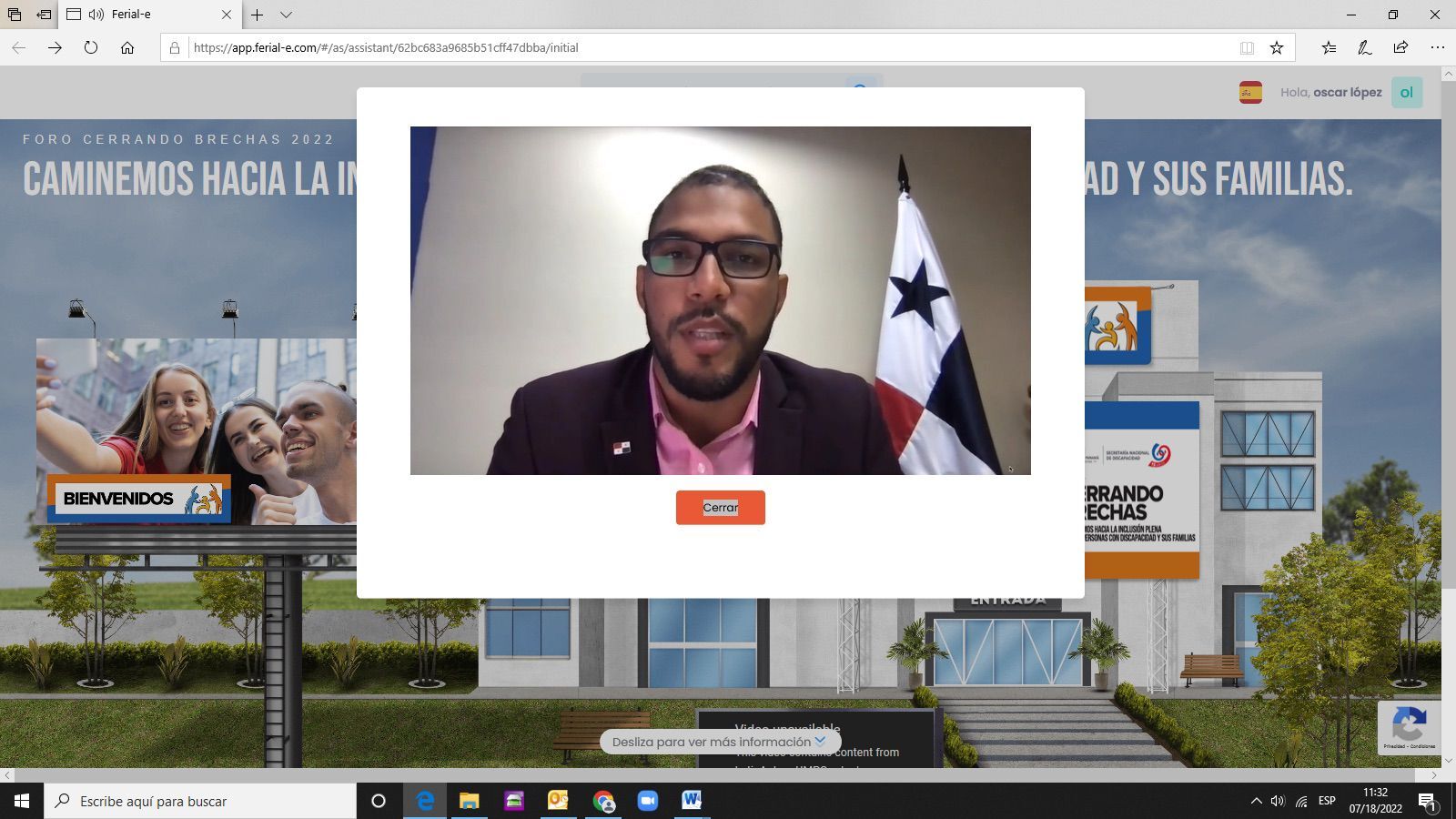Switch to Edge in the taskbar

coord(424,801)
